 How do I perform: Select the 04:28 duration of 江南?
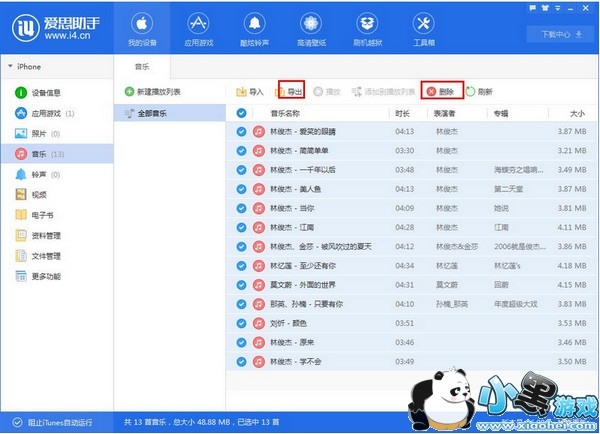pyautogui.click(x=404, y=227)
